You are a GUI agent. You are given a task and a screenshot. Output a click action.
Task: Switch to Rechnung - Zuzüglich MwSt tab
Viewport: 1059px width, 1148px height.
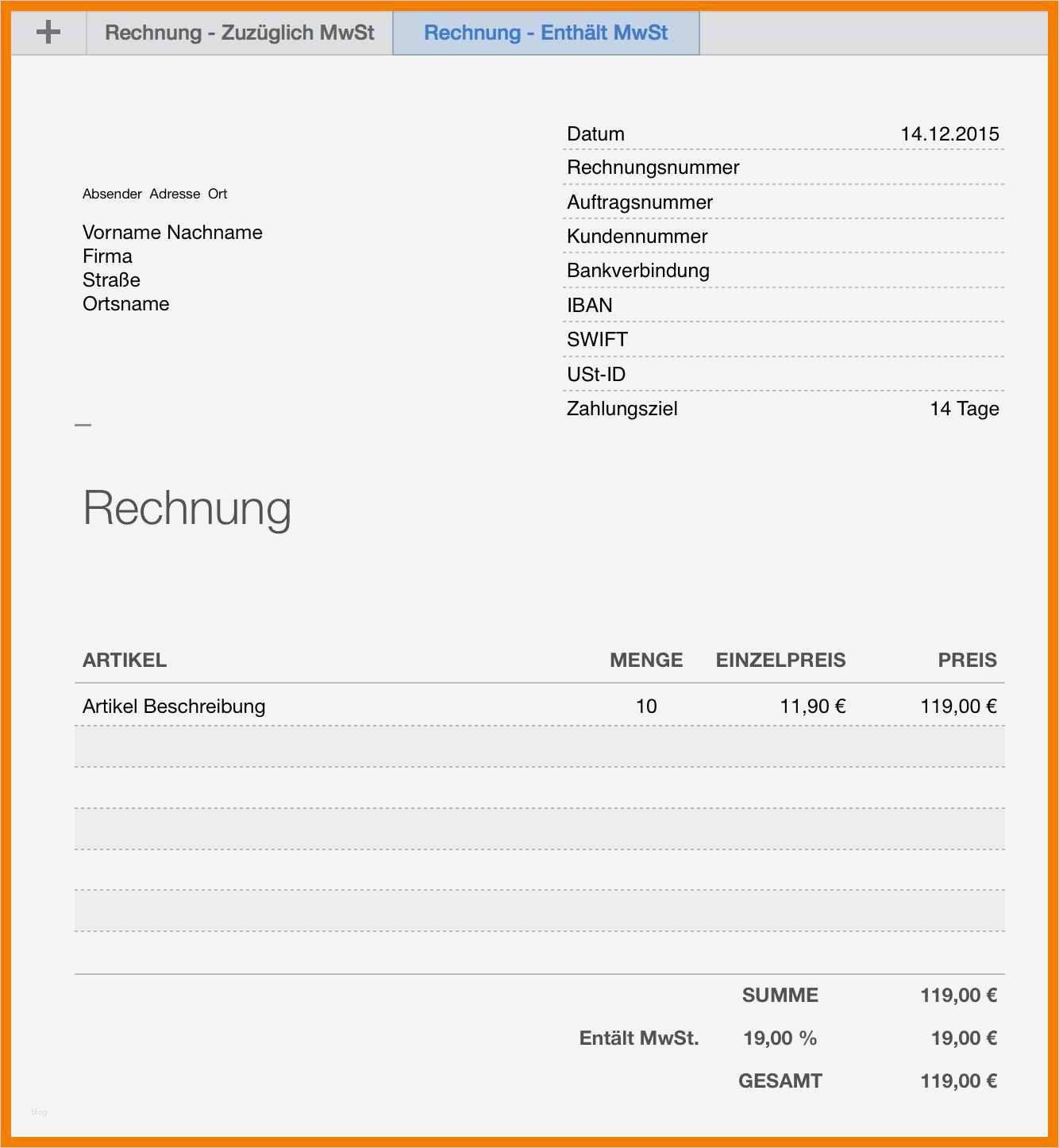[239, 33]
